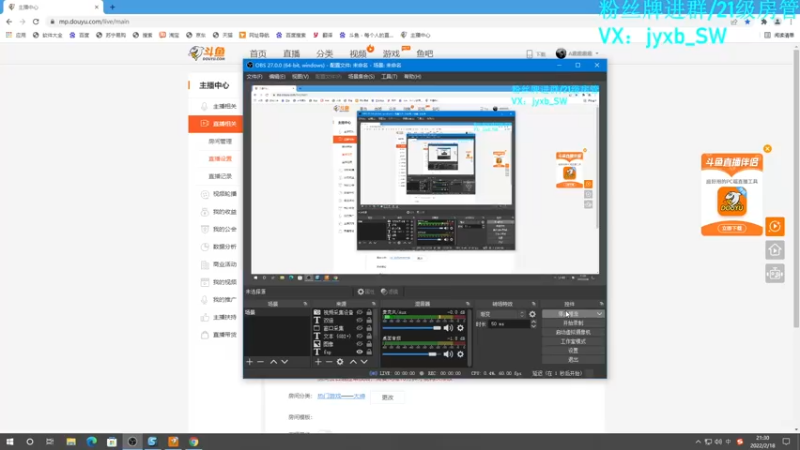Toggle visibility of 图像 source
Image resolution: width=800 pixels, height=450 pixels.
coord(360,344)
